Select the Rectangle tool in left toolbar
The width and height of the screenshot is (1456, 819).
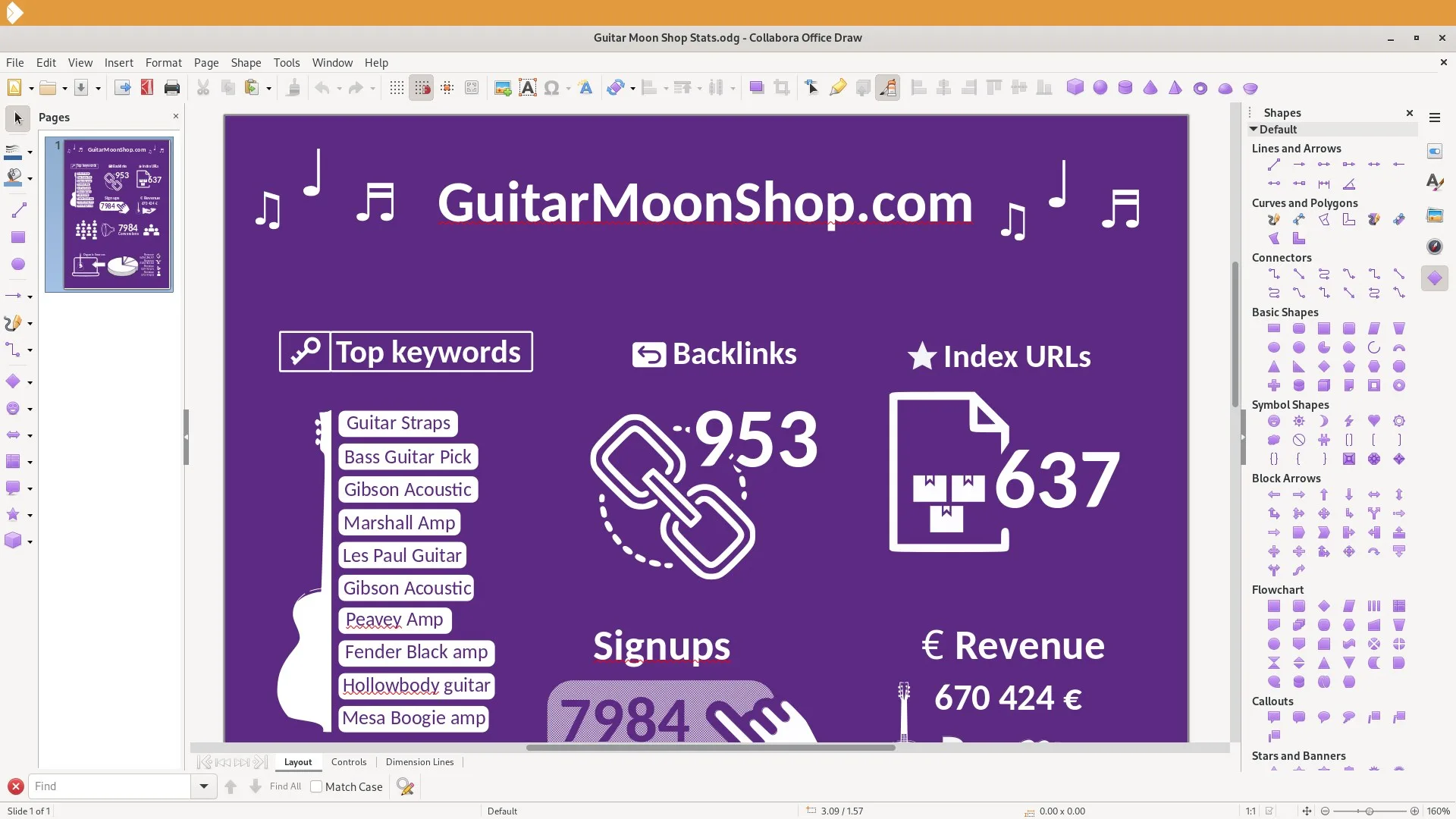coord(18,237)
